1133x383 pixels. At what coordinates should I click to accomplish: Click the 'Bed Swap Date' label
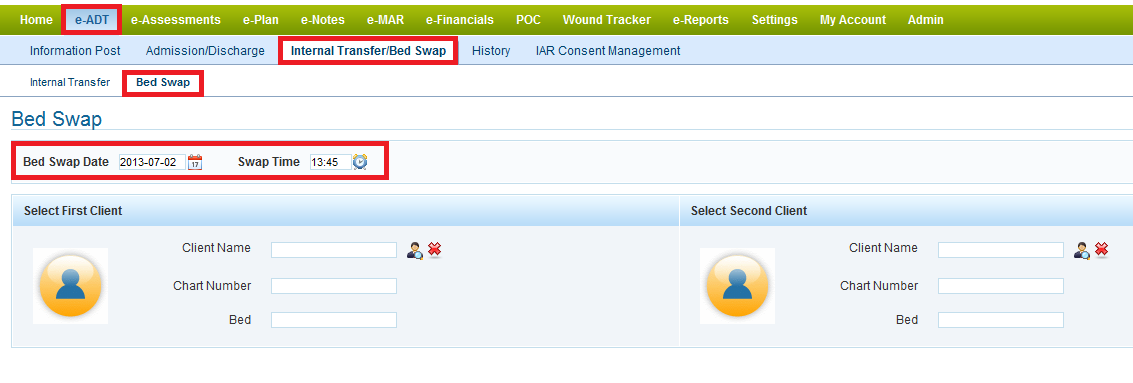pos(66,162)
